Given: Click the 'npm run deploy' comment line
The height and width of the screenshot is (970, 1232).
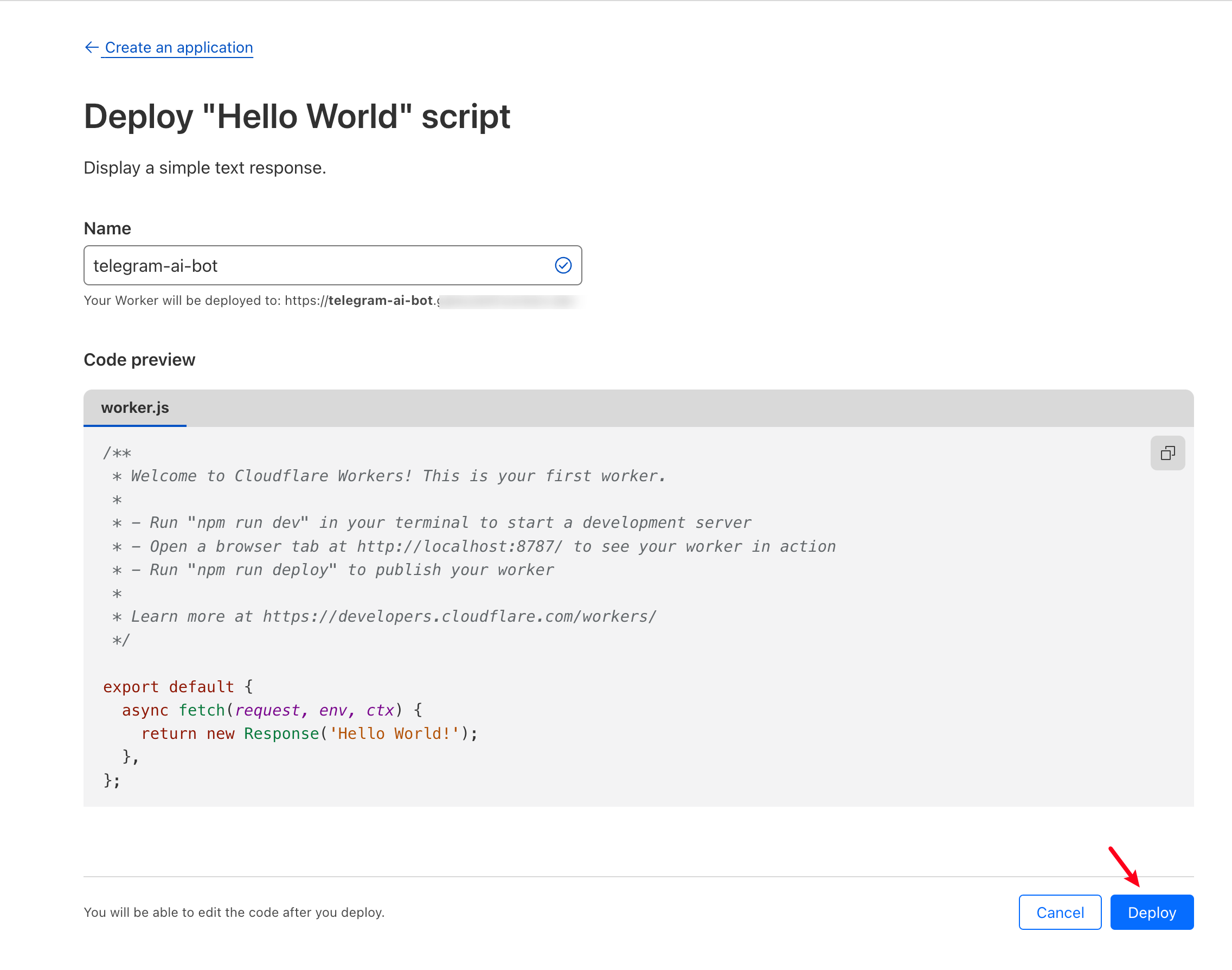Looking at the screenshot, I should [x=333, y=570].
